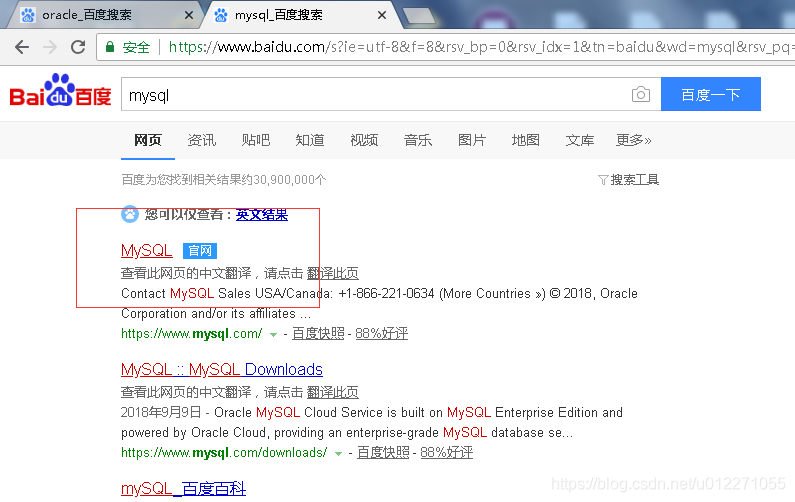Click the 英文结果 link

(x=262, y=214)
